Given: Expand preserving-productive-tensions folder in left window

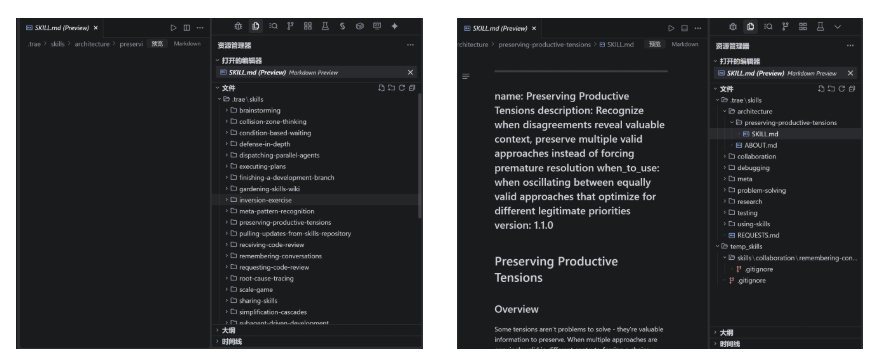Looking at the screenshot, I should click(315, 222).
